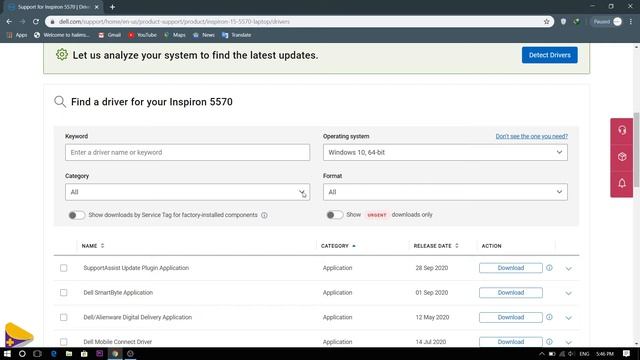This screenshot has width=640, height=360.
Task: Expand Dell SmartByte Application row details
Action: 569,293
